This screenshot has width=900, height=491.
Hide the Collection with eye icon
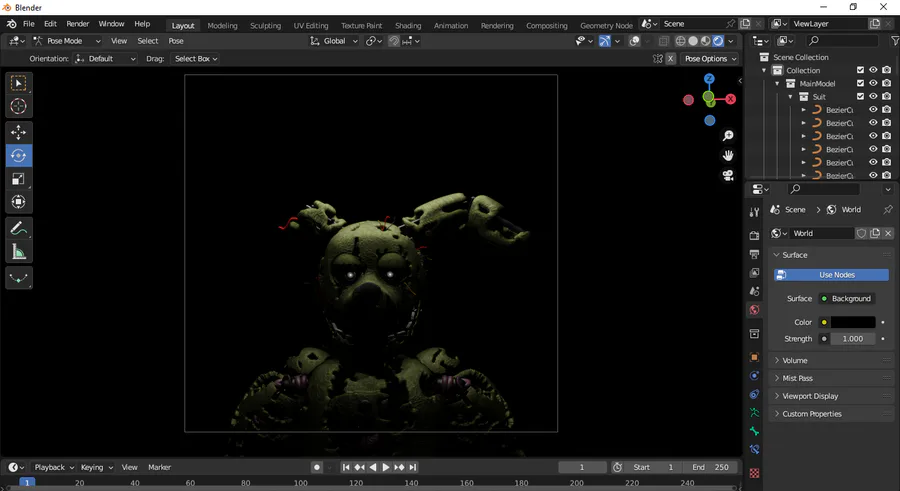(x=873, y=70)
